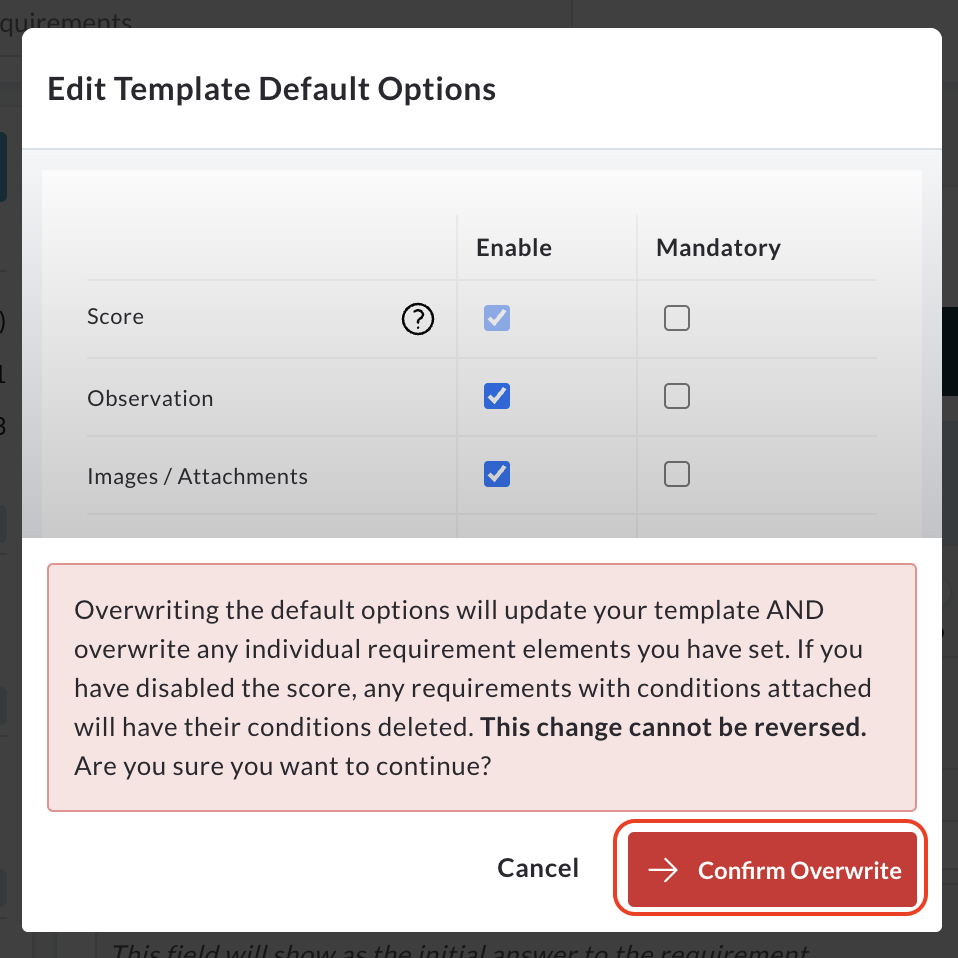
Task: Select the Mandatory column header
Action: [718, 247]
